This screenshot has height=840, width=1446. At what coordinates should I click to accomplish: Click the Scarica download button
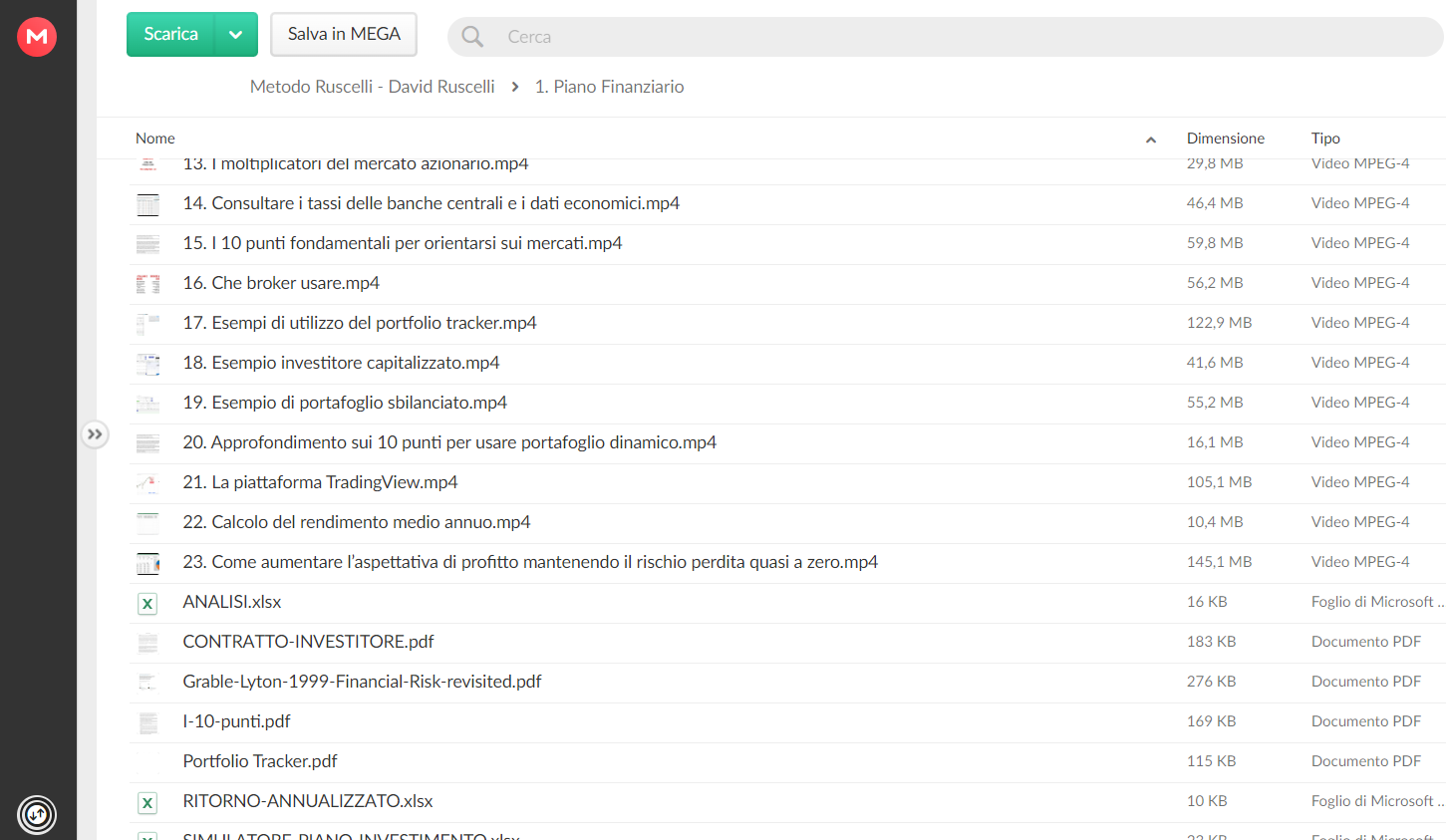tap(170, 35)
